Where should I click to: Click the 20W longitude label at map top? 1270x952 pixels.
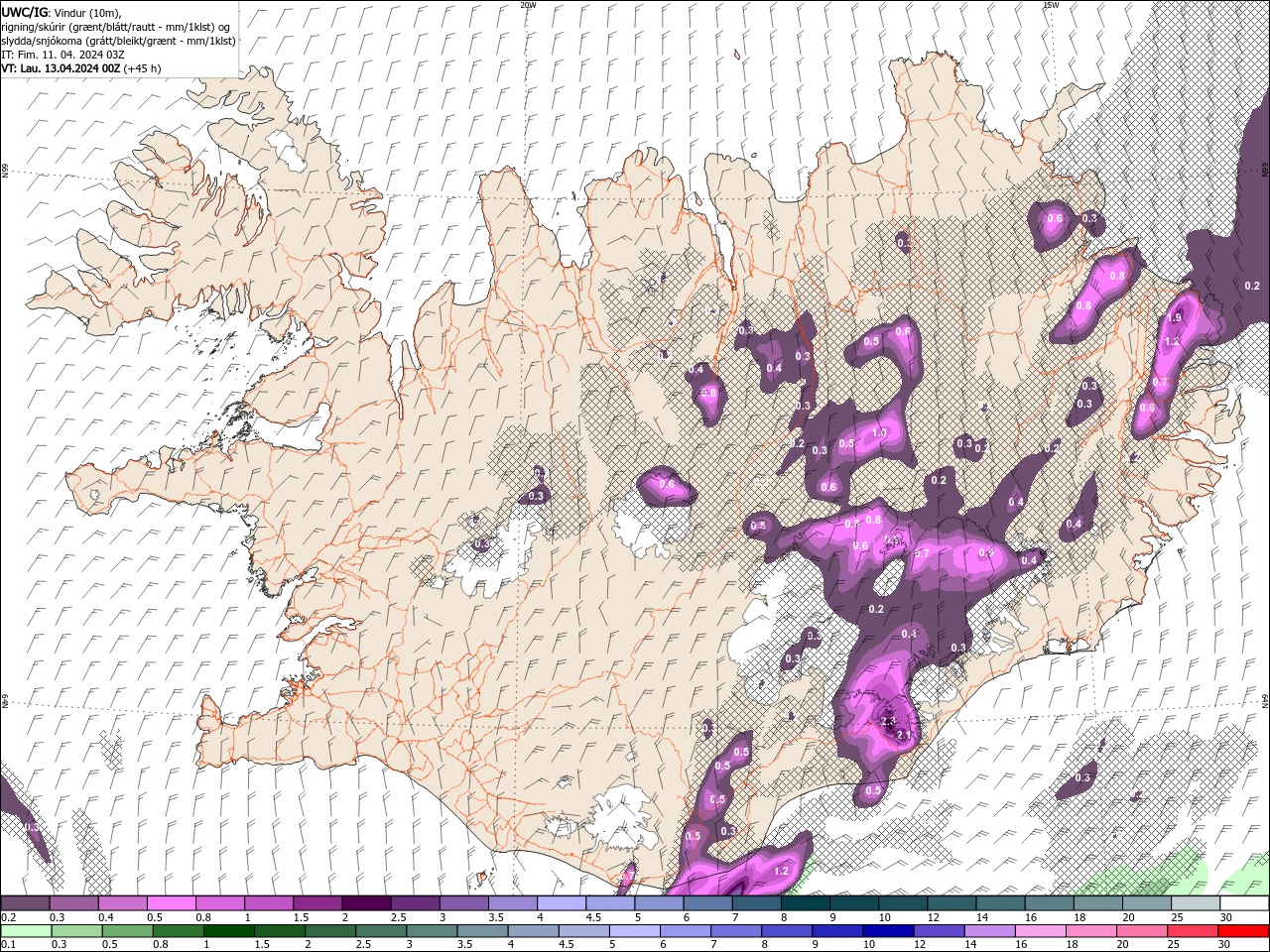point(528,5)
